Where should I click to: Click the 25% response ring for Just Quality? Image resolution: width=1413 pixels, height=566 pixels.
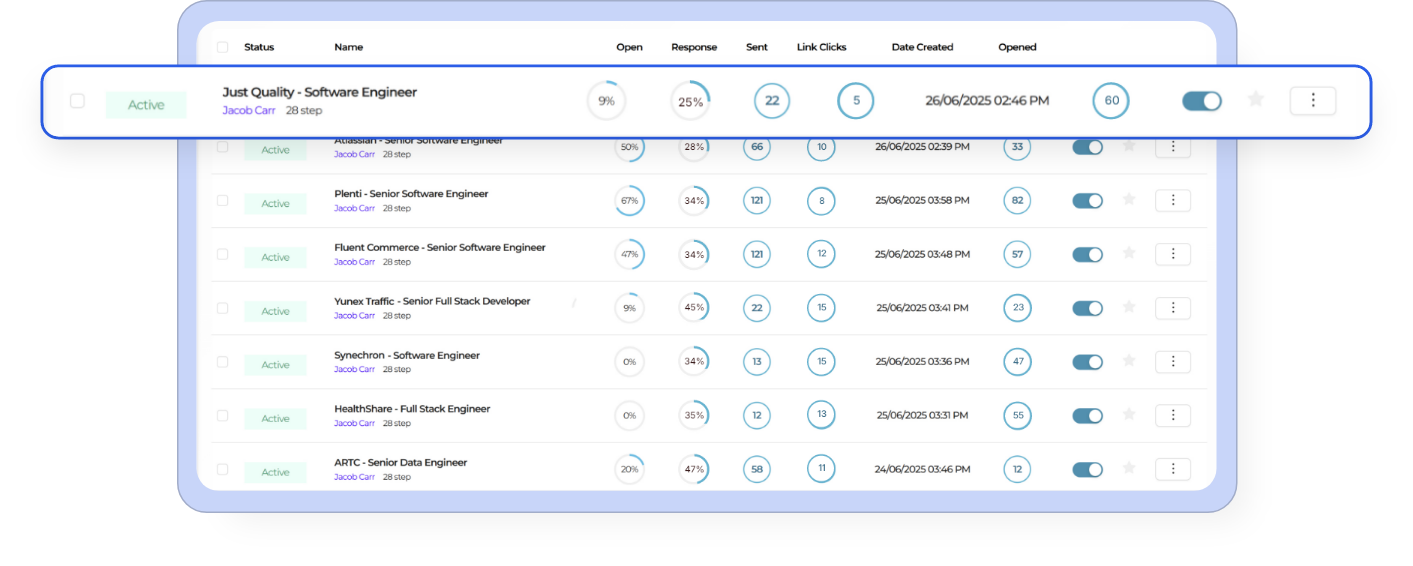pyautogui.click(x=690, y=101)
